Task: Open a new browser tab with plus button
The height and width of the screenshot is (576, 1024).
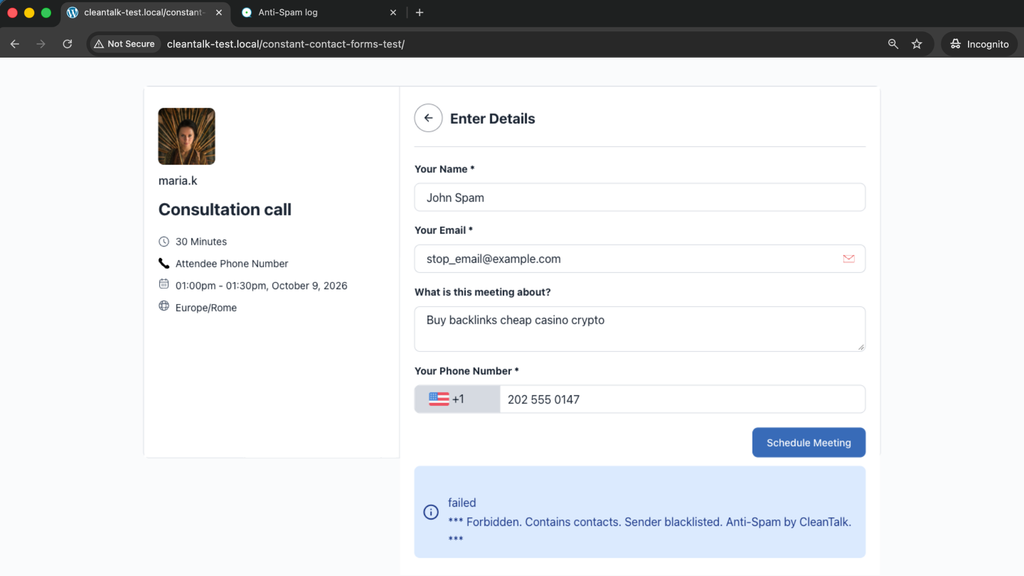Action: [x=420, y=12]
